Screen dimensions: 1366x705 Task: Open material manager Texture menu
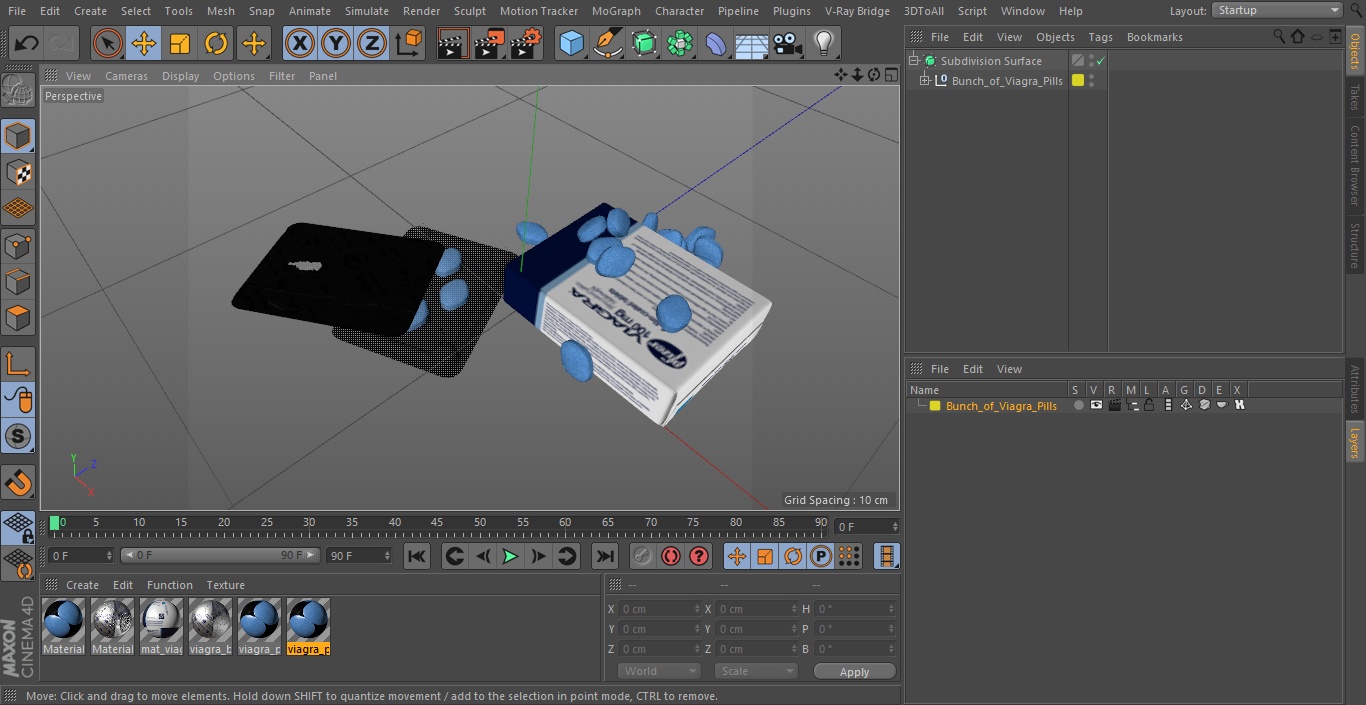click(225, 585)
